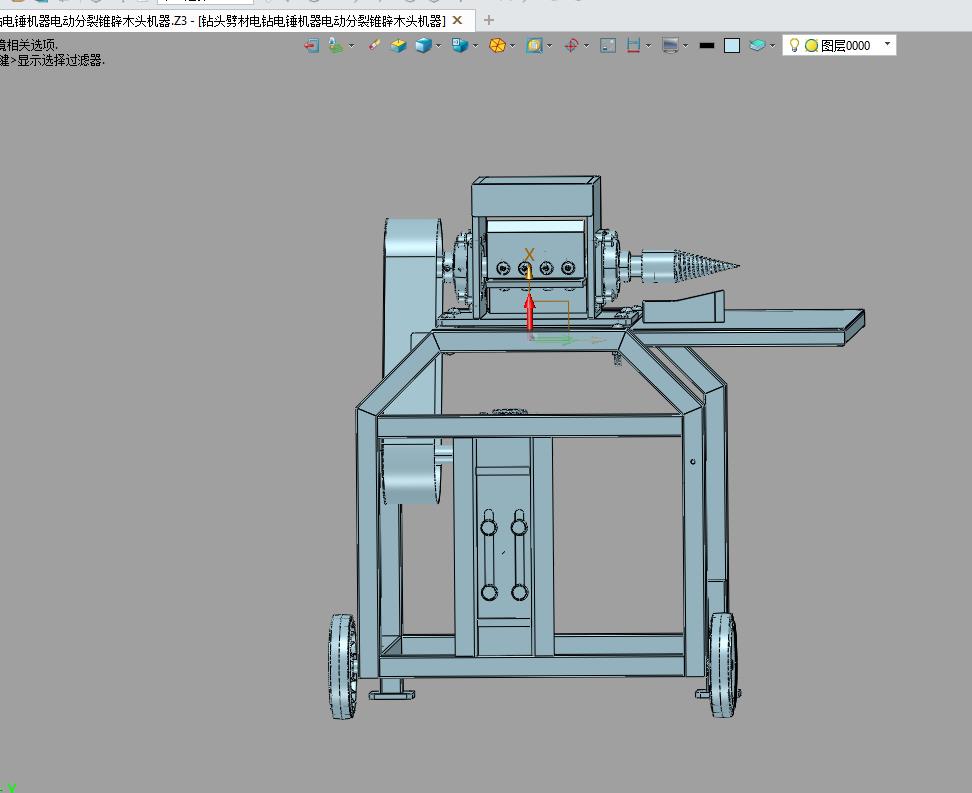Viewport: 972px width, 793px height.
Task: Click the red rotation center target icon
Action: [572, 45]
